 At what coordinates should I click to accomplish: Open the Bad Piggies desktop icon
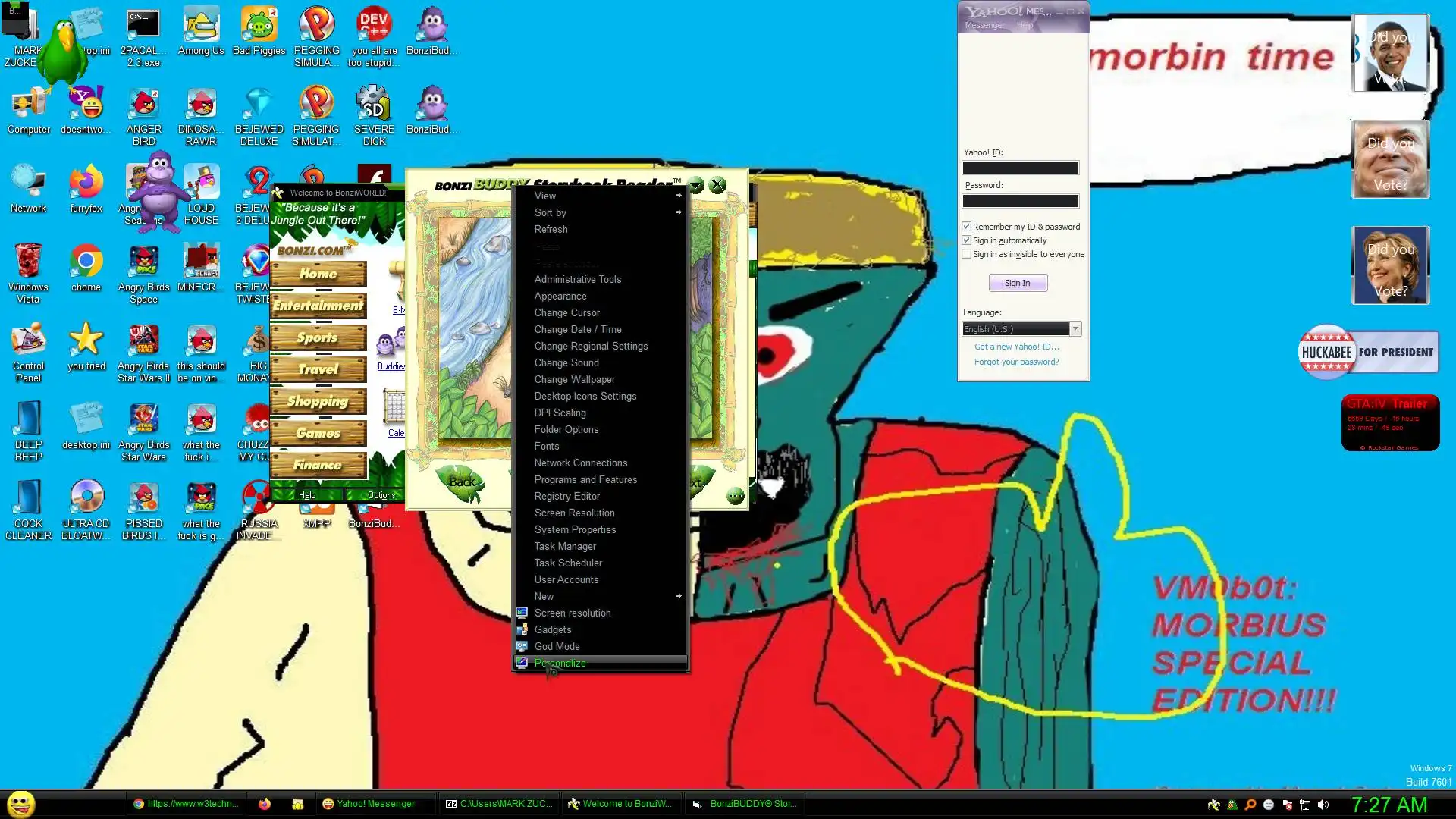259,27
